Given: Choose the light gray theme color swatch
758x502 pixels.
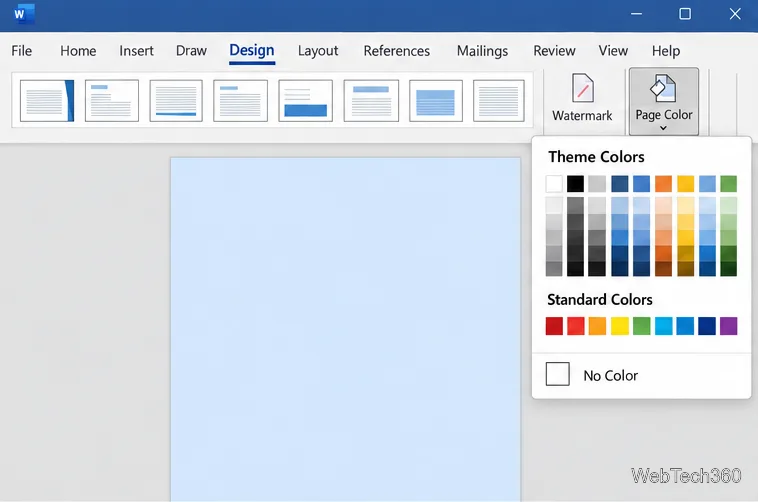Looking at the screenshot, I should coord(597,184).
